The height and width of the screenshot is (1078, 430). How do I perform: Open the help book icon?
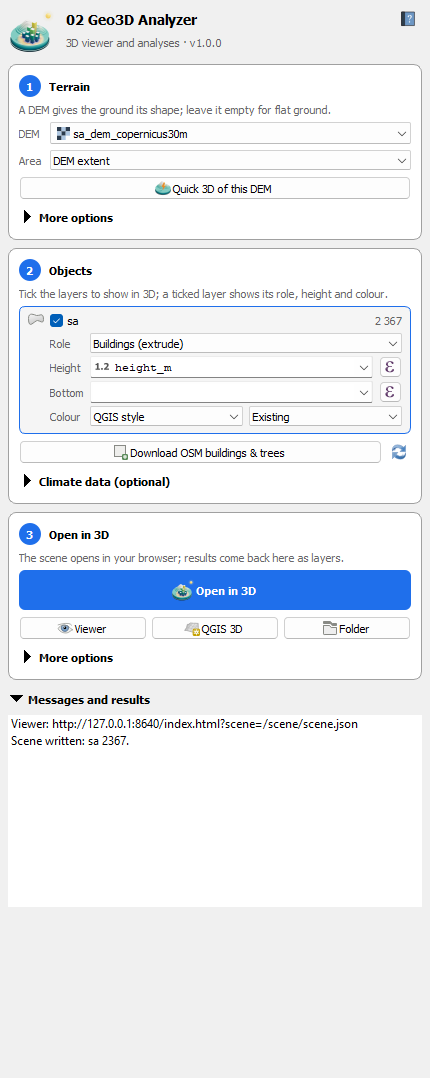(x=408, y=19)
